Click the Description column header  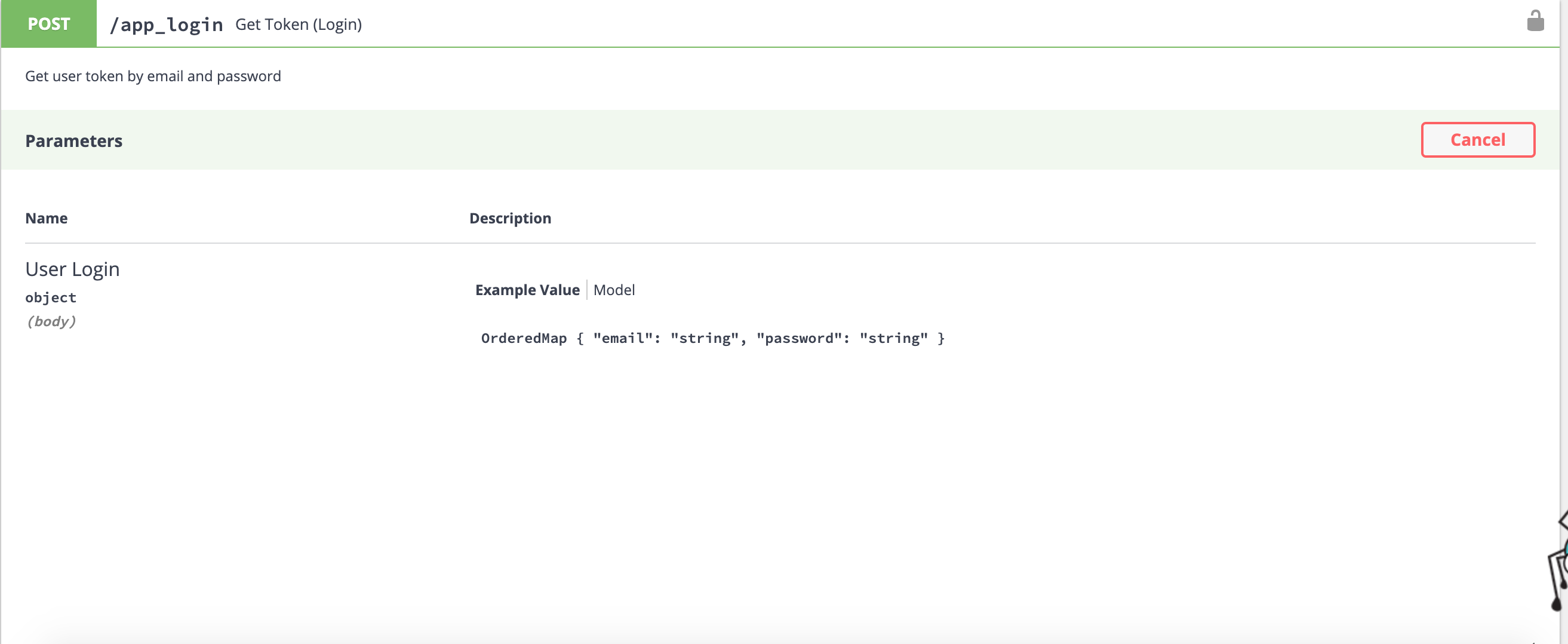coord(510,218)
